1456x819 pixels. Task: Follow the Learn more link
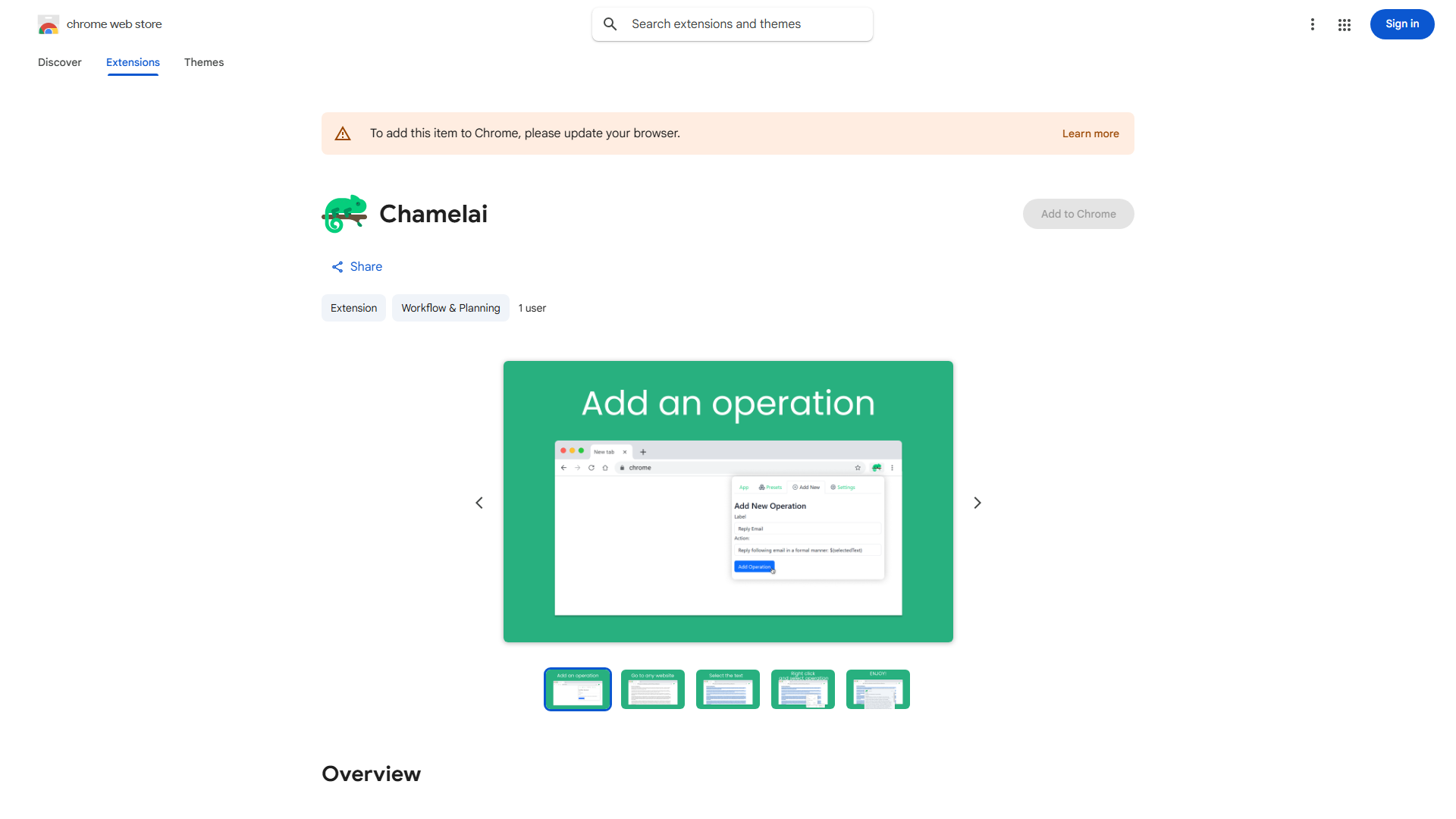pyautogui.click(x=1090, y=133)
